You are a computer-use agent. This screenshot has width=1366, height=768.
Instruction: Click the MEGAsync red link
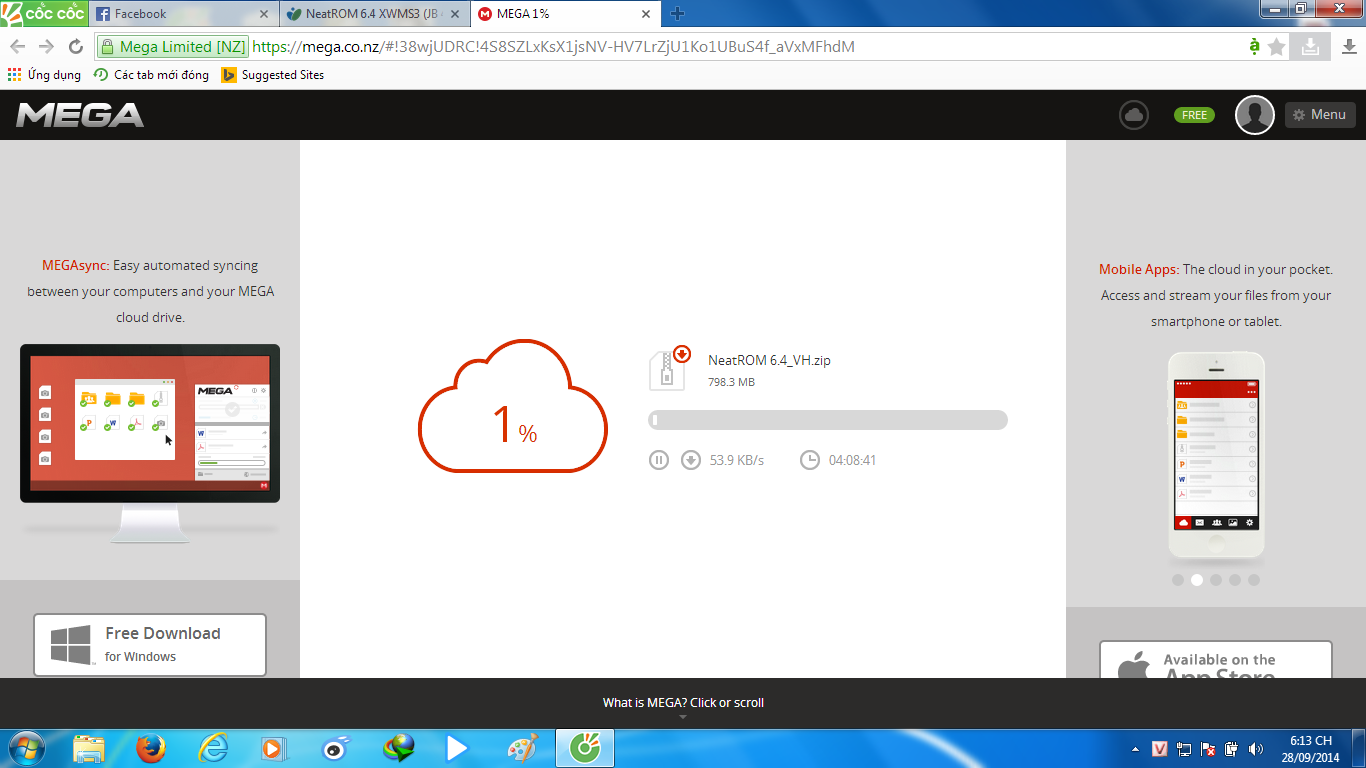point(75,266)
